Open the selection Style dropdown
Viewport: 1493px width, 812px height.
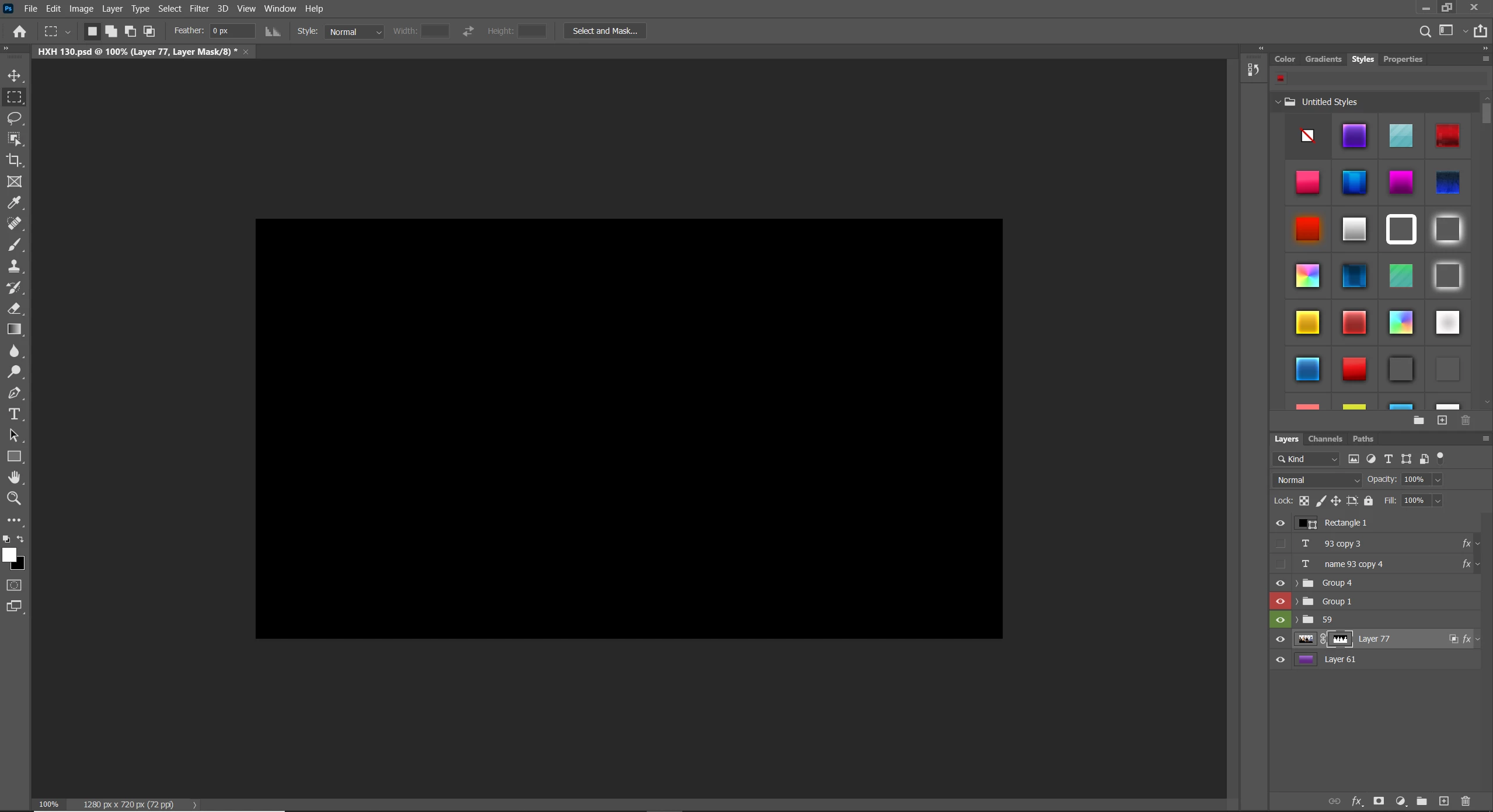coord(354,32)
